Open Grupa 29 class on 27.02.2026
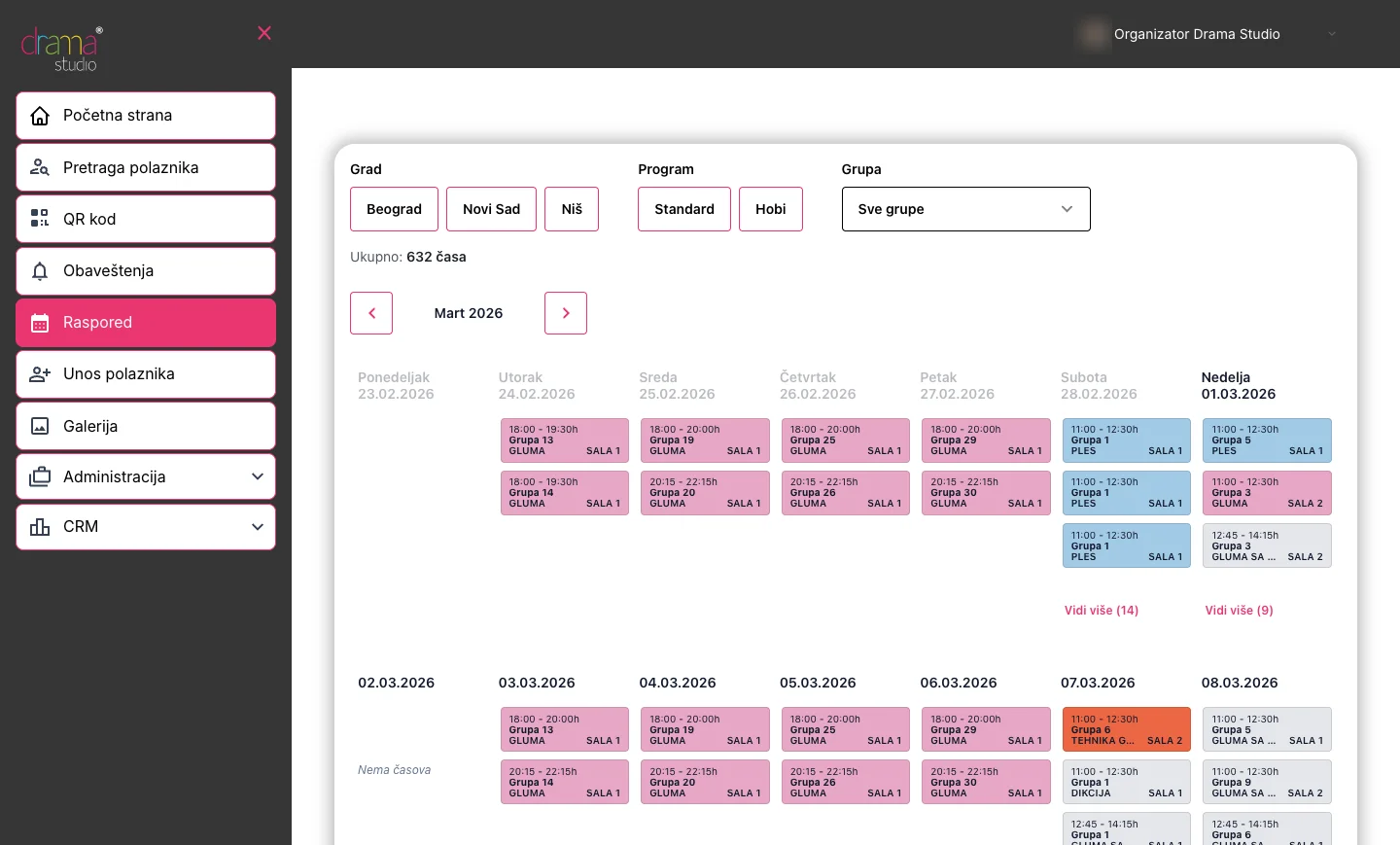 [987, 440]
